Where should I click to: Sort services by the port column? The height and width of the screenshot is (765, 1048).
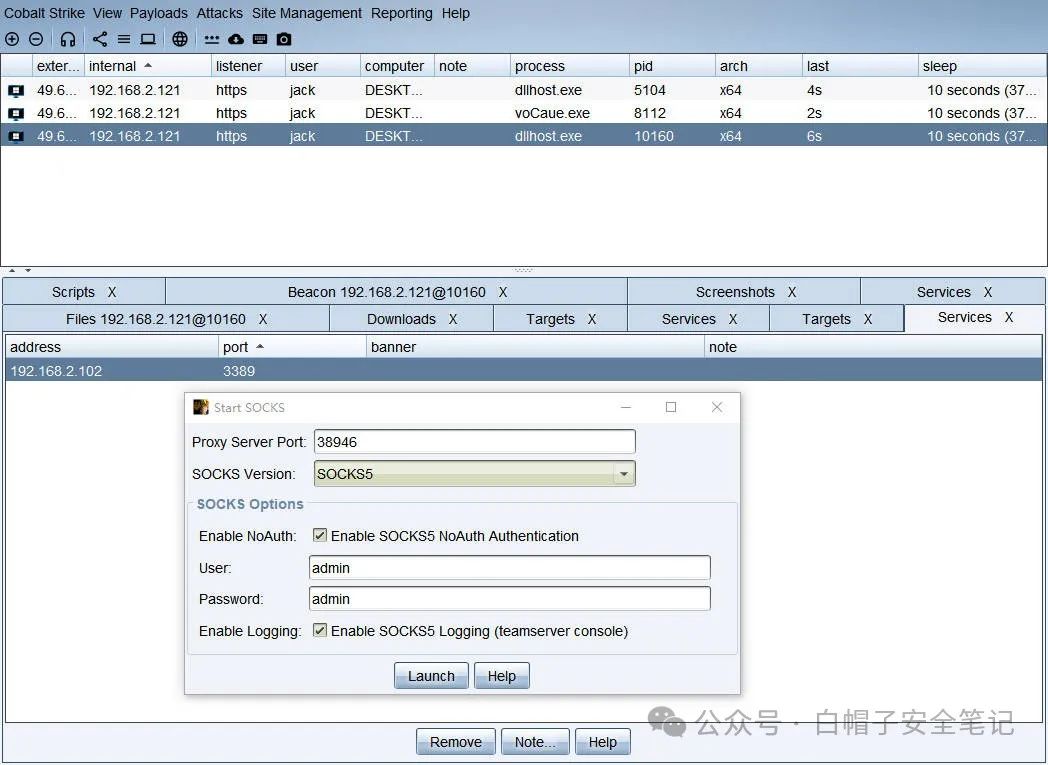tap(292, 347)
